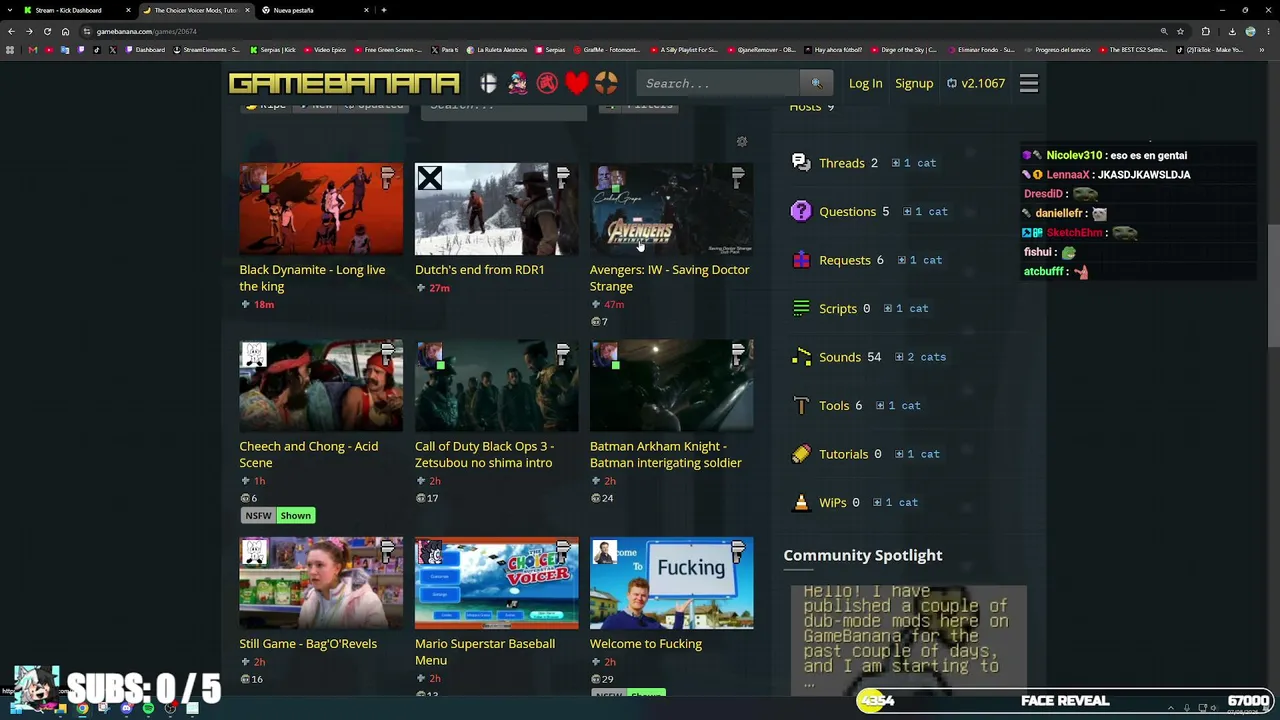Open the Sounds section
This screenshot has height=720, width=1280.
[840, 357]
